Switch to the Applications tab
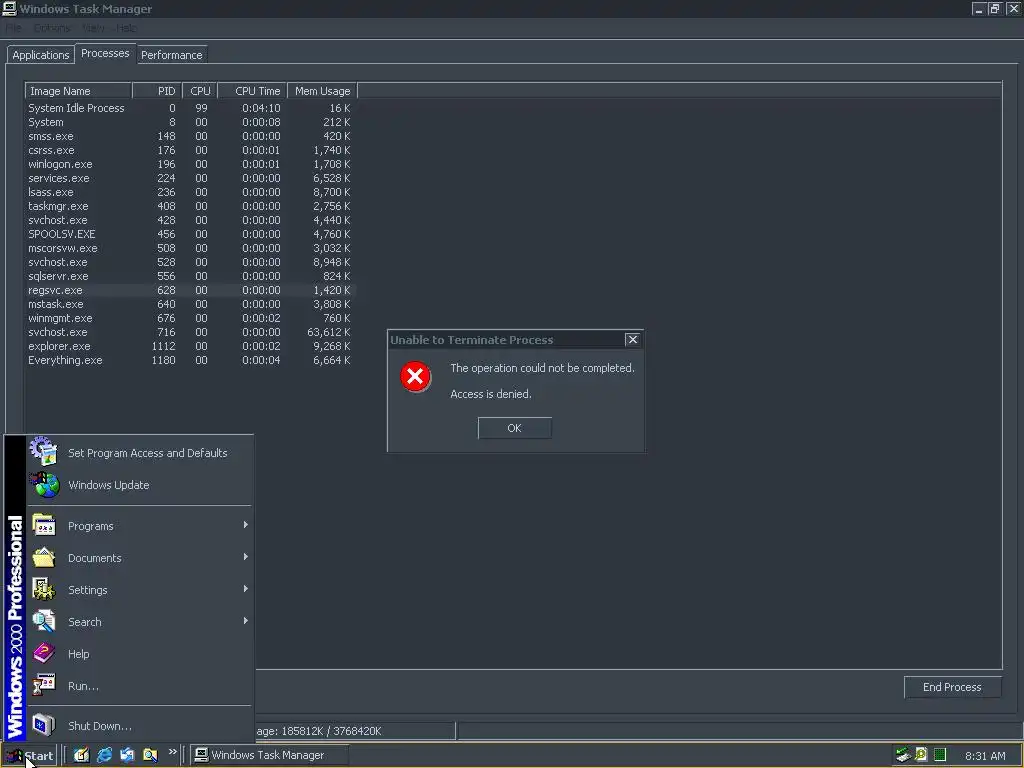 pos(40,55)
